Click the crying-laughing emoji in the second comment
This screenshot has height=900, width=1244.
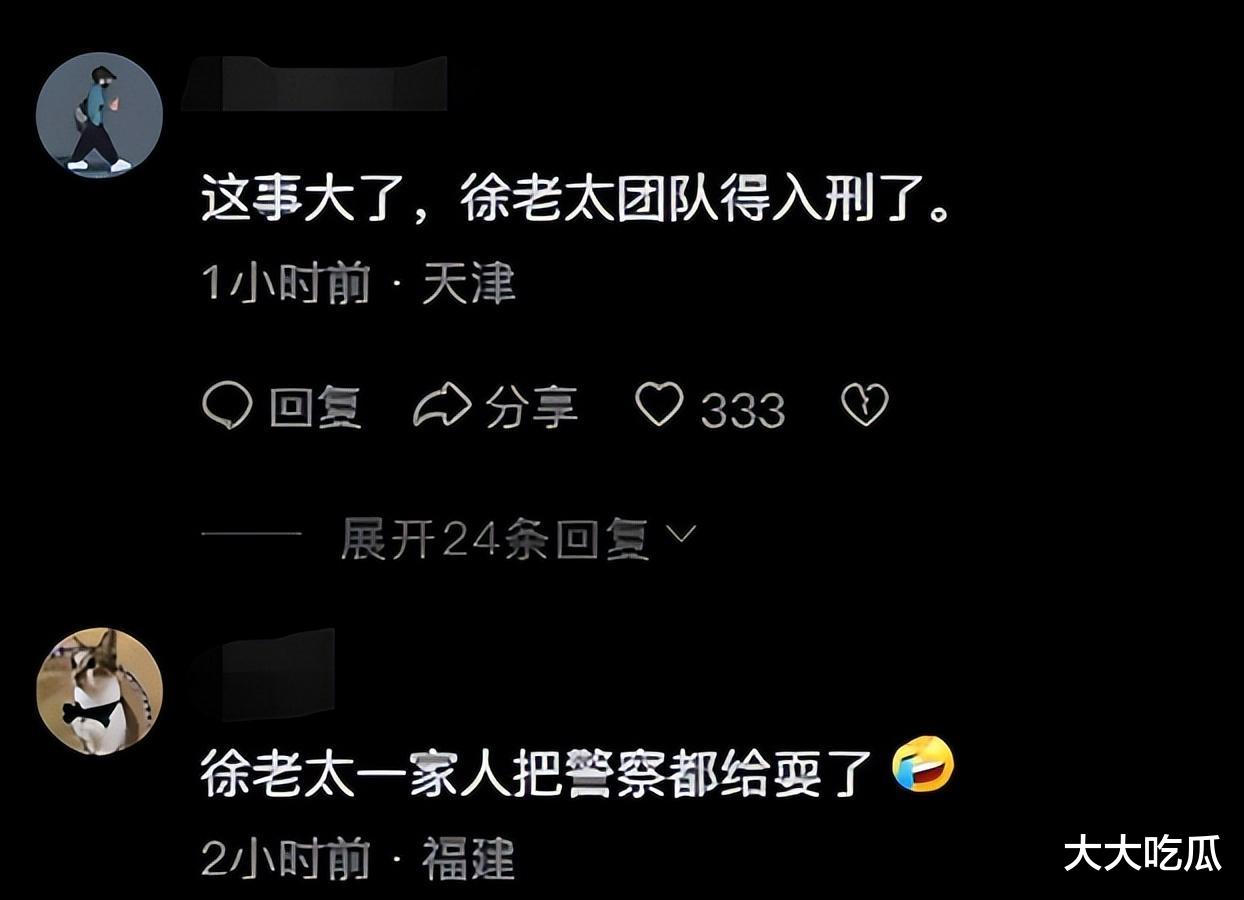tap(923, 765)
